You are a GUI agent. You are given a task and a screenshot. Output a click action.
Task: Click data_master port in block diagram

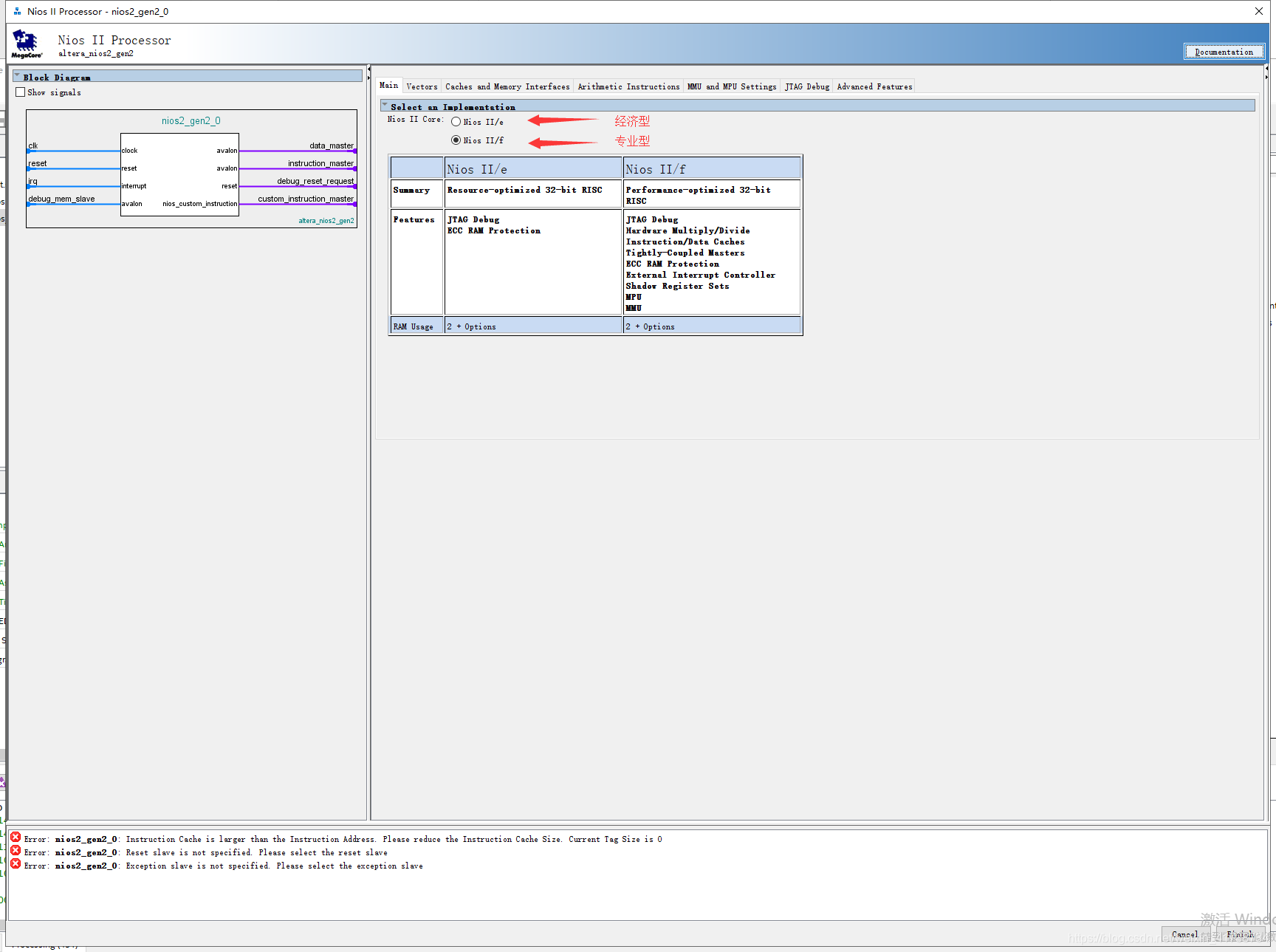click(x=332, y=145)
